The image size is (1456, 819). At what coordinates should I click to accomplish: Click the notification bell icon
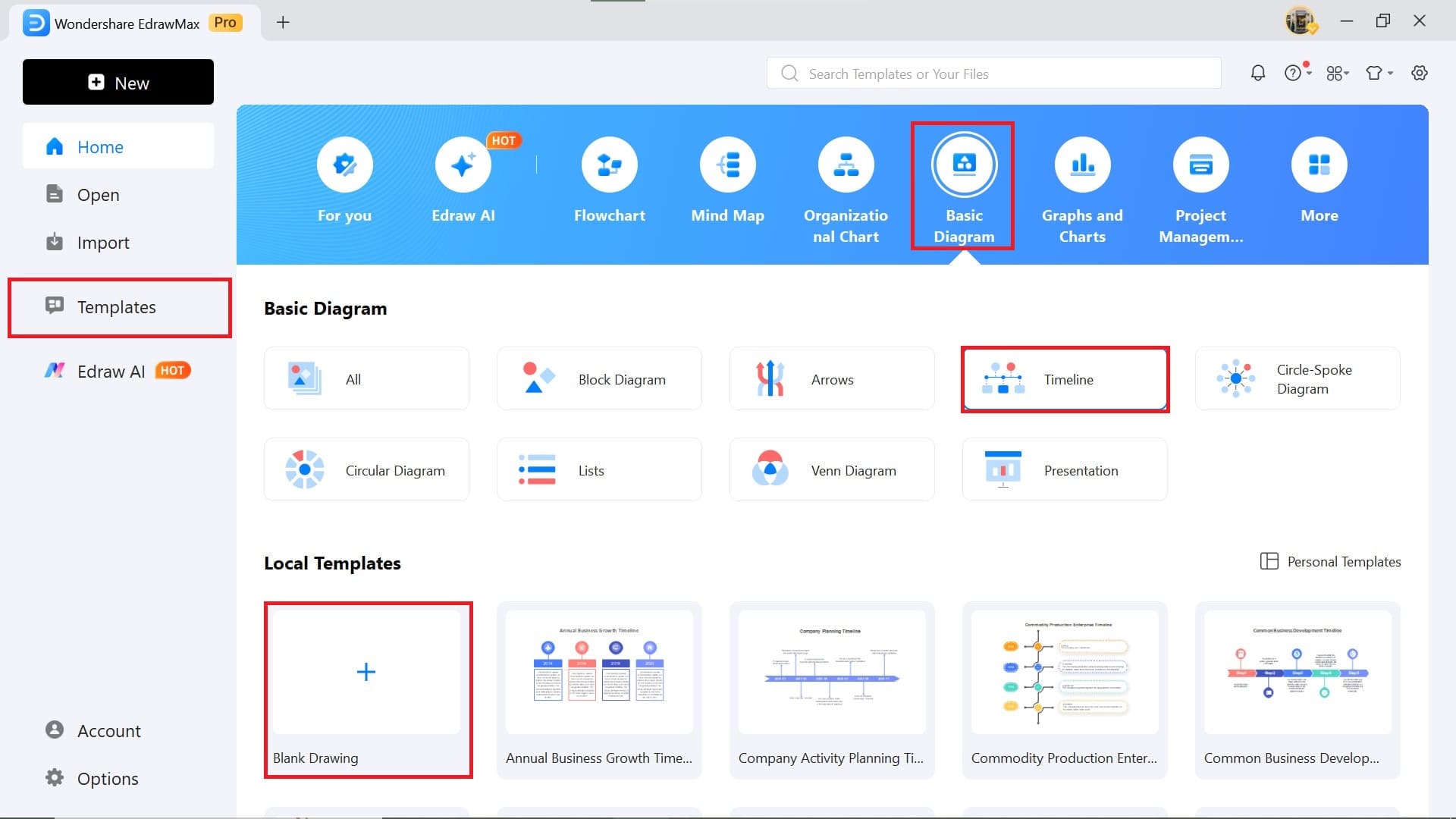pyautogui.click(x=1257, y=73)
